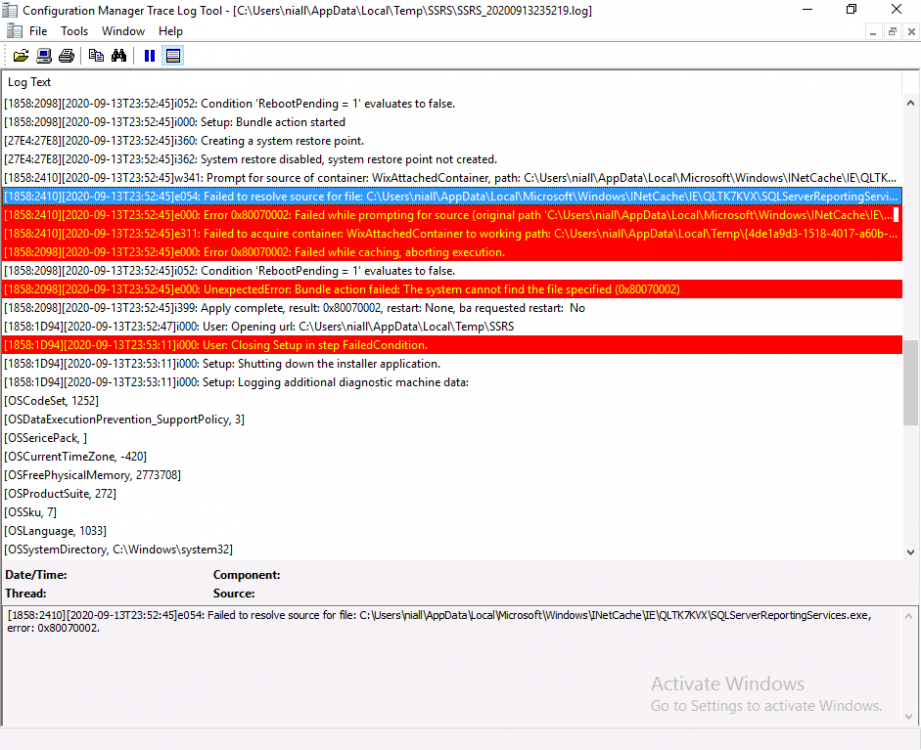
Task: Select the OSSystemDirectory line
Action: [452, 550]
